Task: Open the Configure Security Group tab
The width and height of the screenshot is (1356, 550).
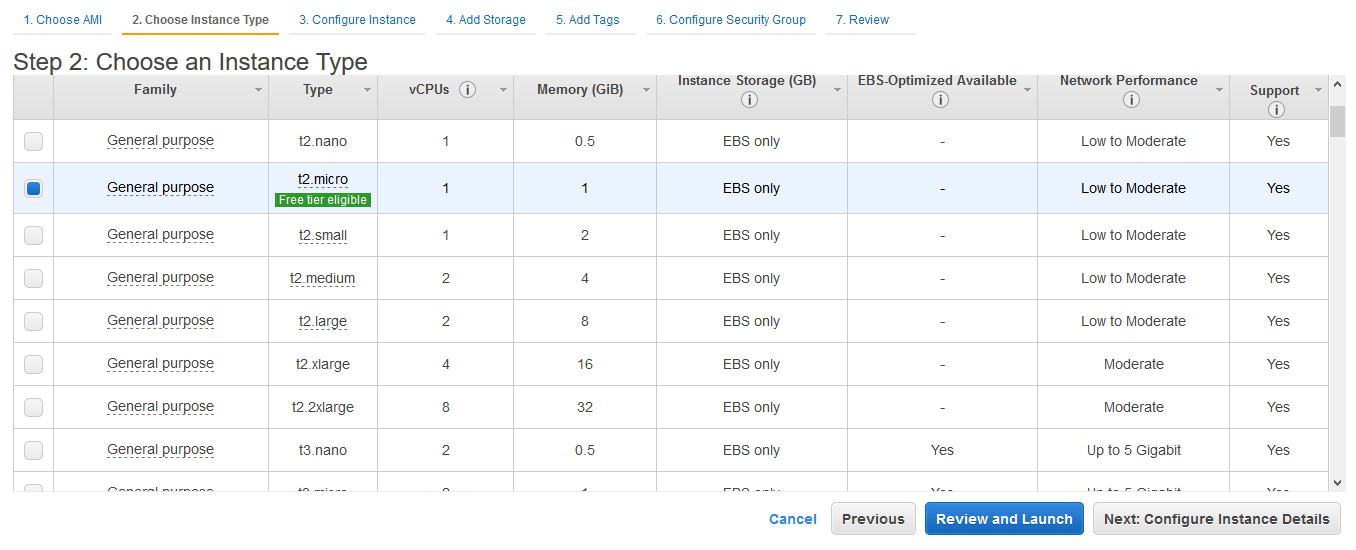Action: [x=731, y=20]
